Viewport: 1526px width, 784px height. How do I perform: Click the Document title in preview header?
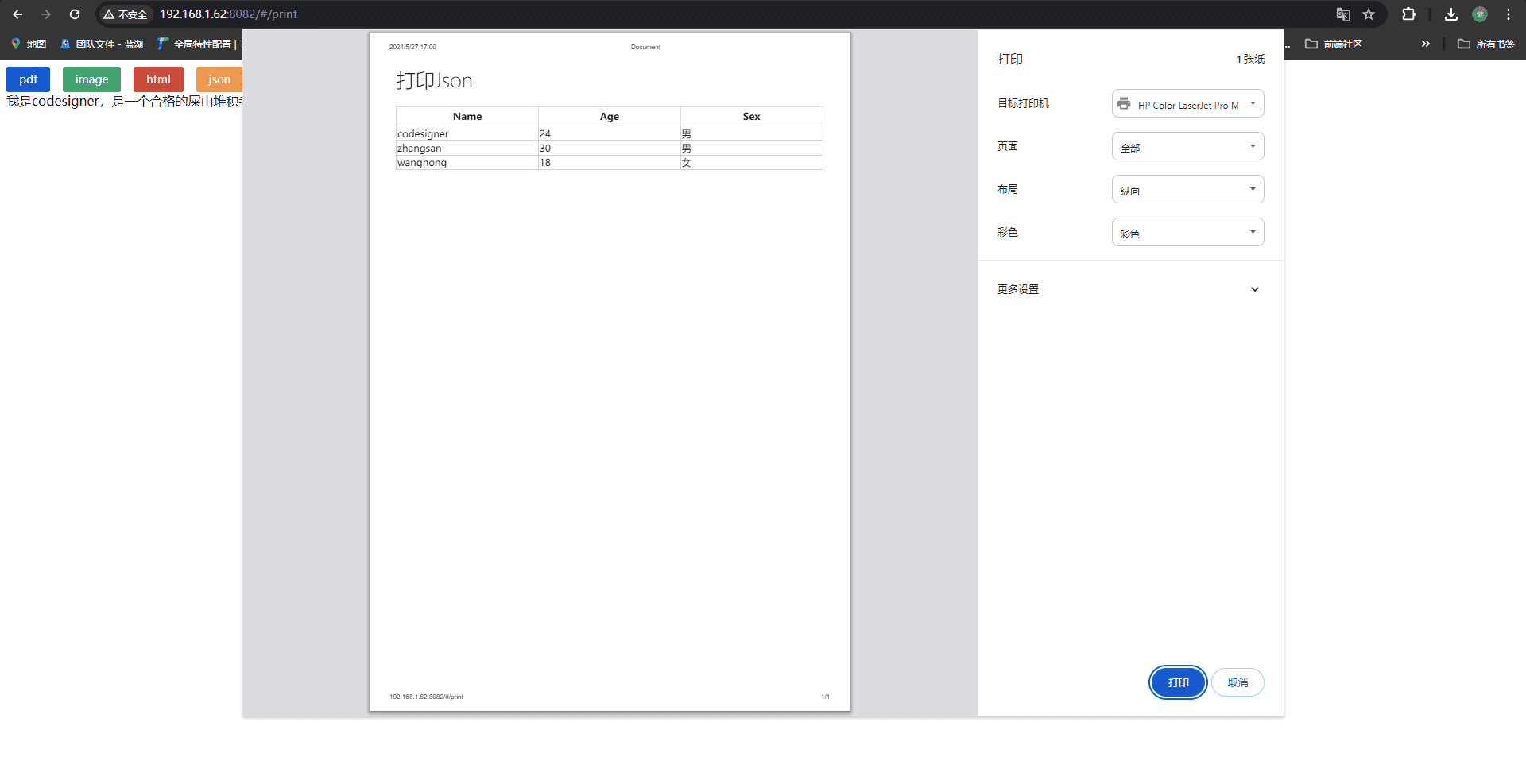[x=645, y=47]
